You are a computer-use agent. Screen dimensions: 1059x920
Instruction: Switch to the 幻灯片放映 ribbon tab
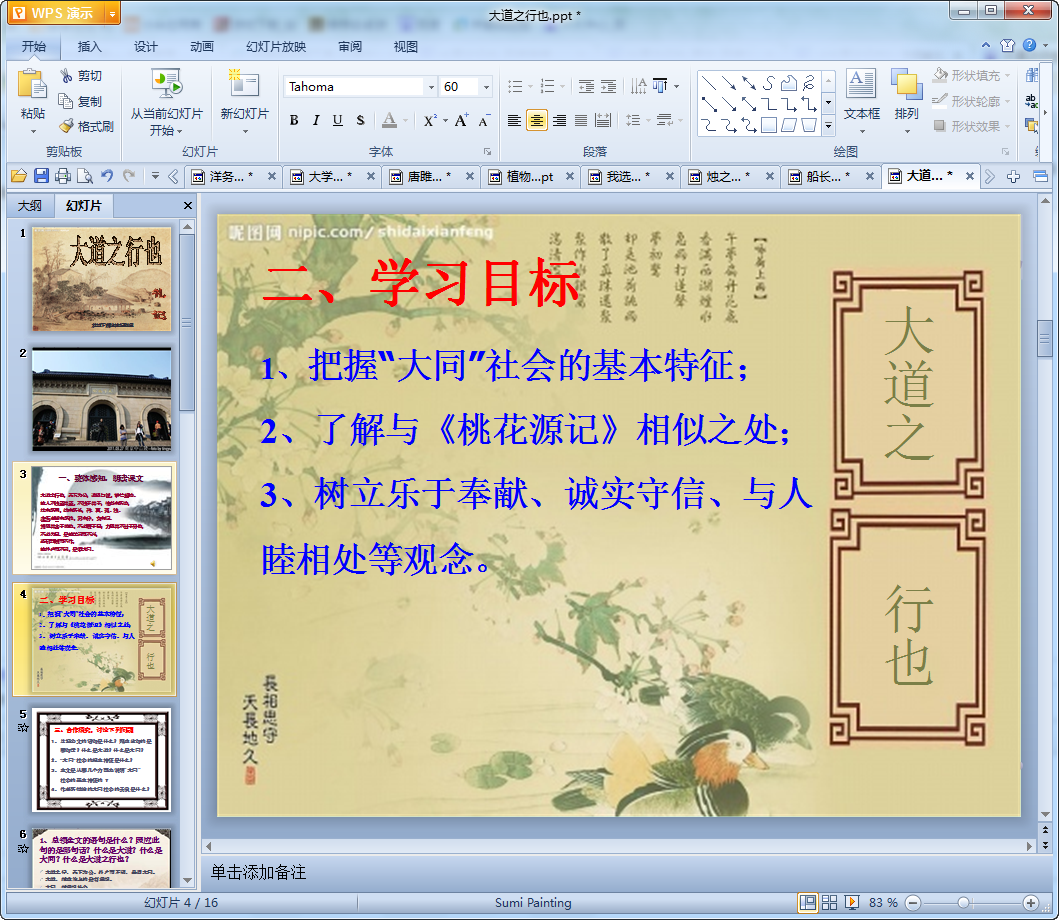click(x=276, y=47)
